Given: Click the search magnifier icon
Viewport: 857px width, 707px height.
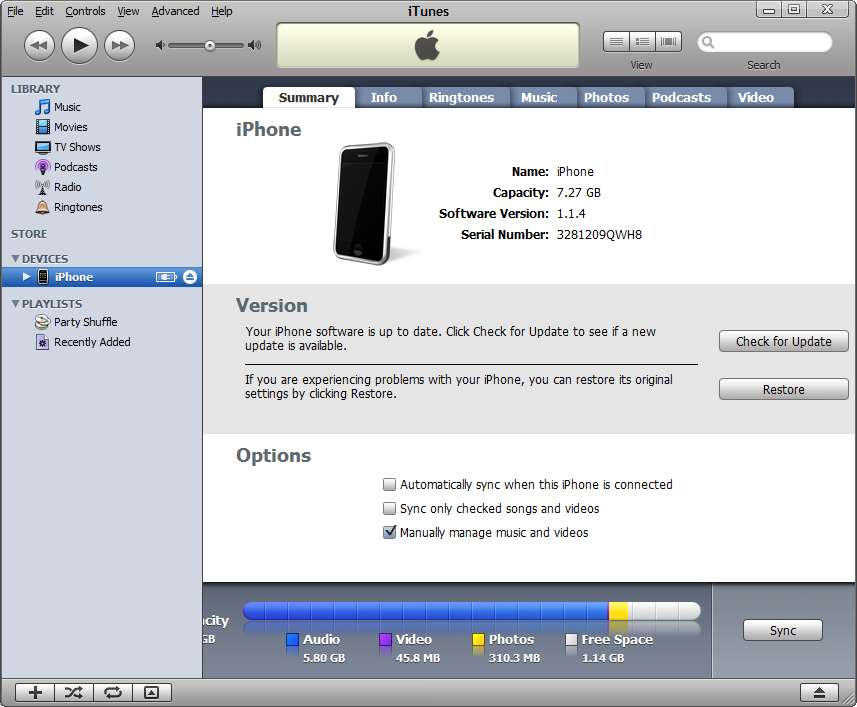Looking at the screenshot, I should [x=708, y=42].
